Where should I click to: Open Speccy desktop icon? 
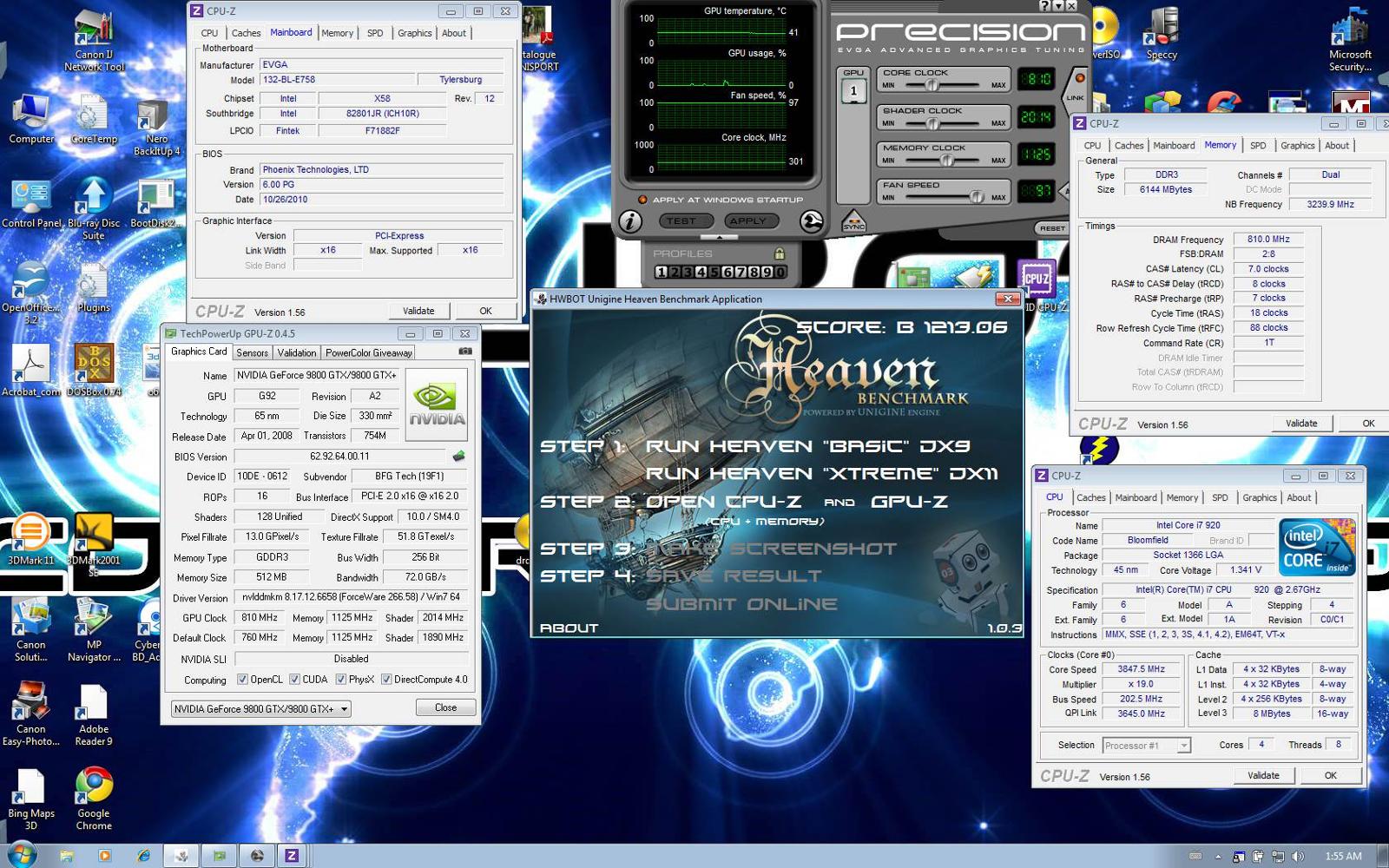1162,35
